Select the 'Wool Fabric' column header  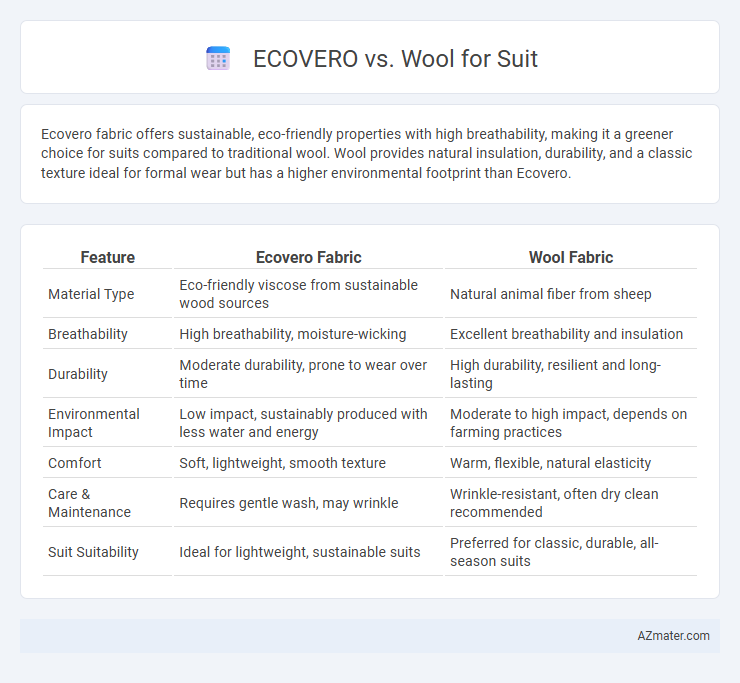(571, 257)
